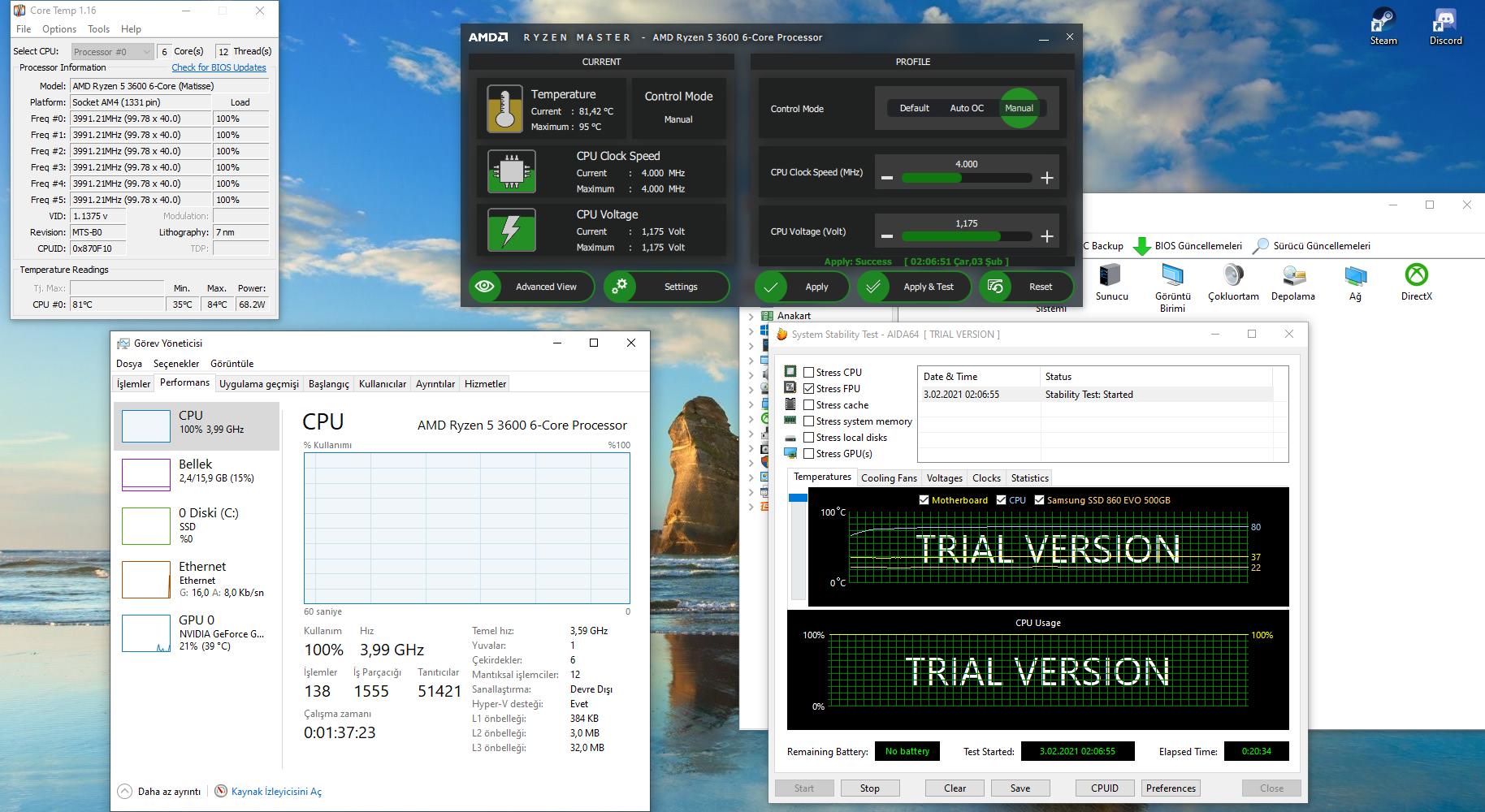Enable the Stress GPU(s) checkbox

(x=808, y=454)
